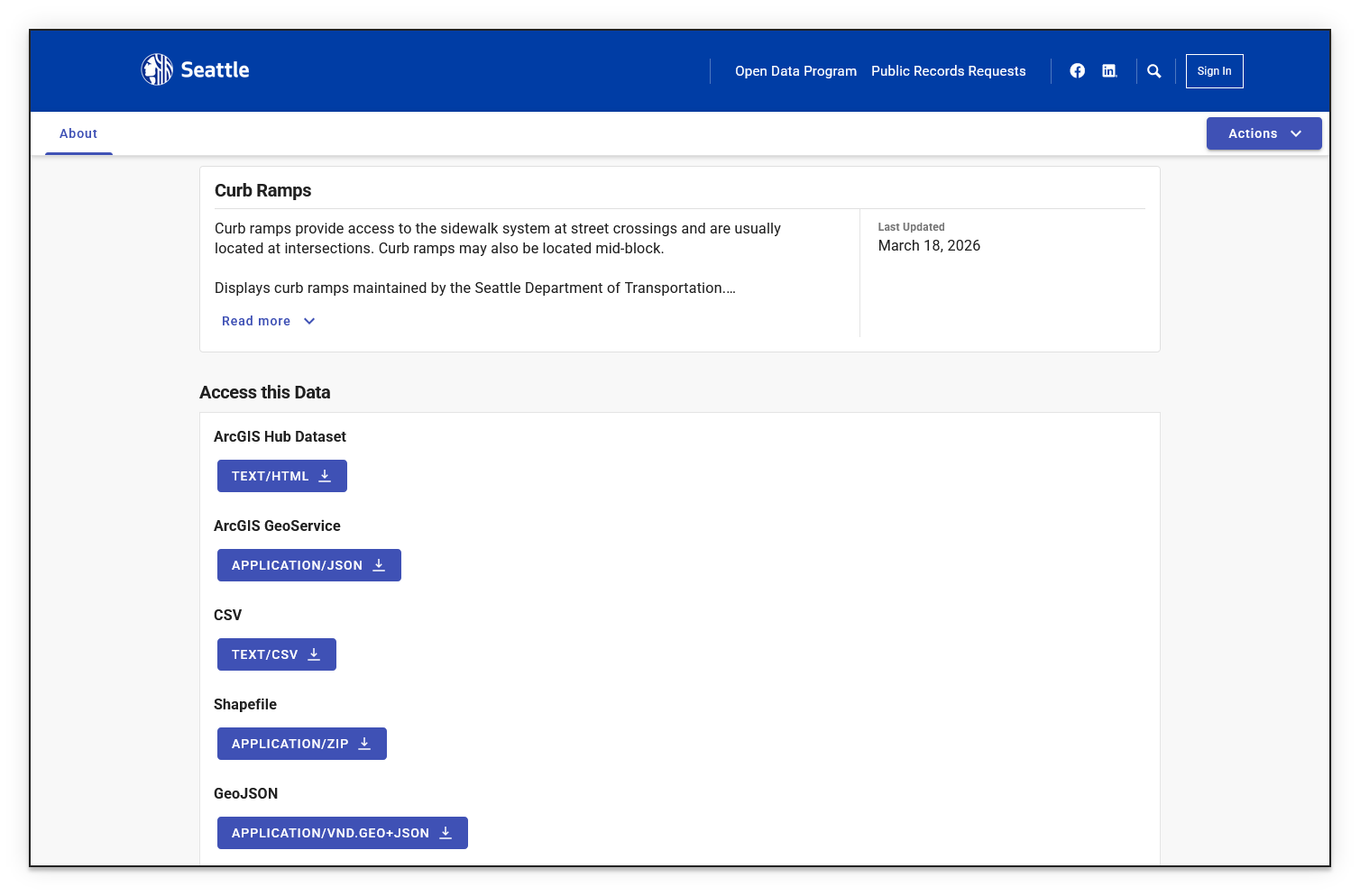Click the Seattle city logo icon
The width and height of the screenshot is (1360, 896).
157,69
